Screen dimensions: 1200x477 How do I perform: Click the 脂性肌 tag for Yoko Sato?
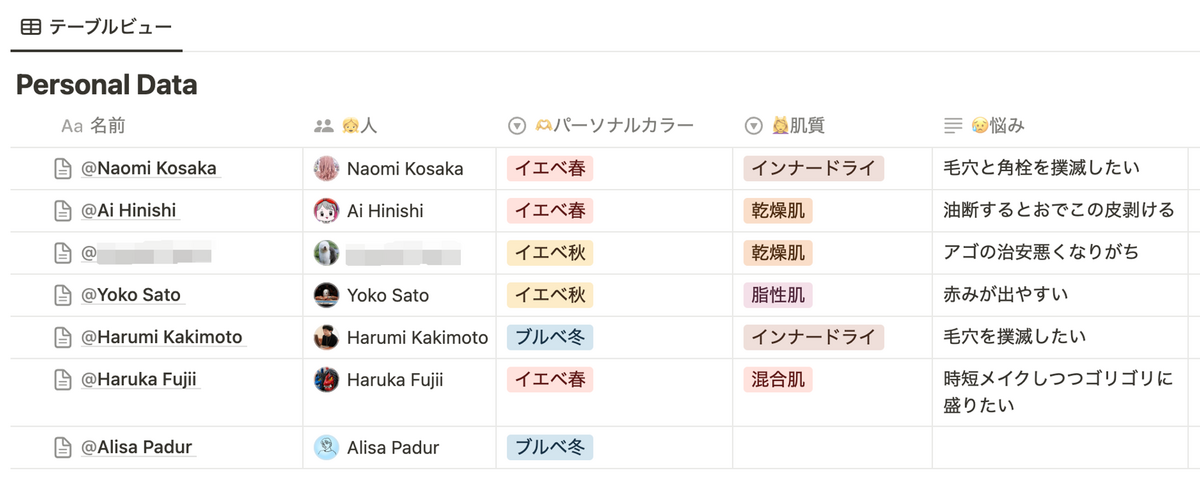778,295
